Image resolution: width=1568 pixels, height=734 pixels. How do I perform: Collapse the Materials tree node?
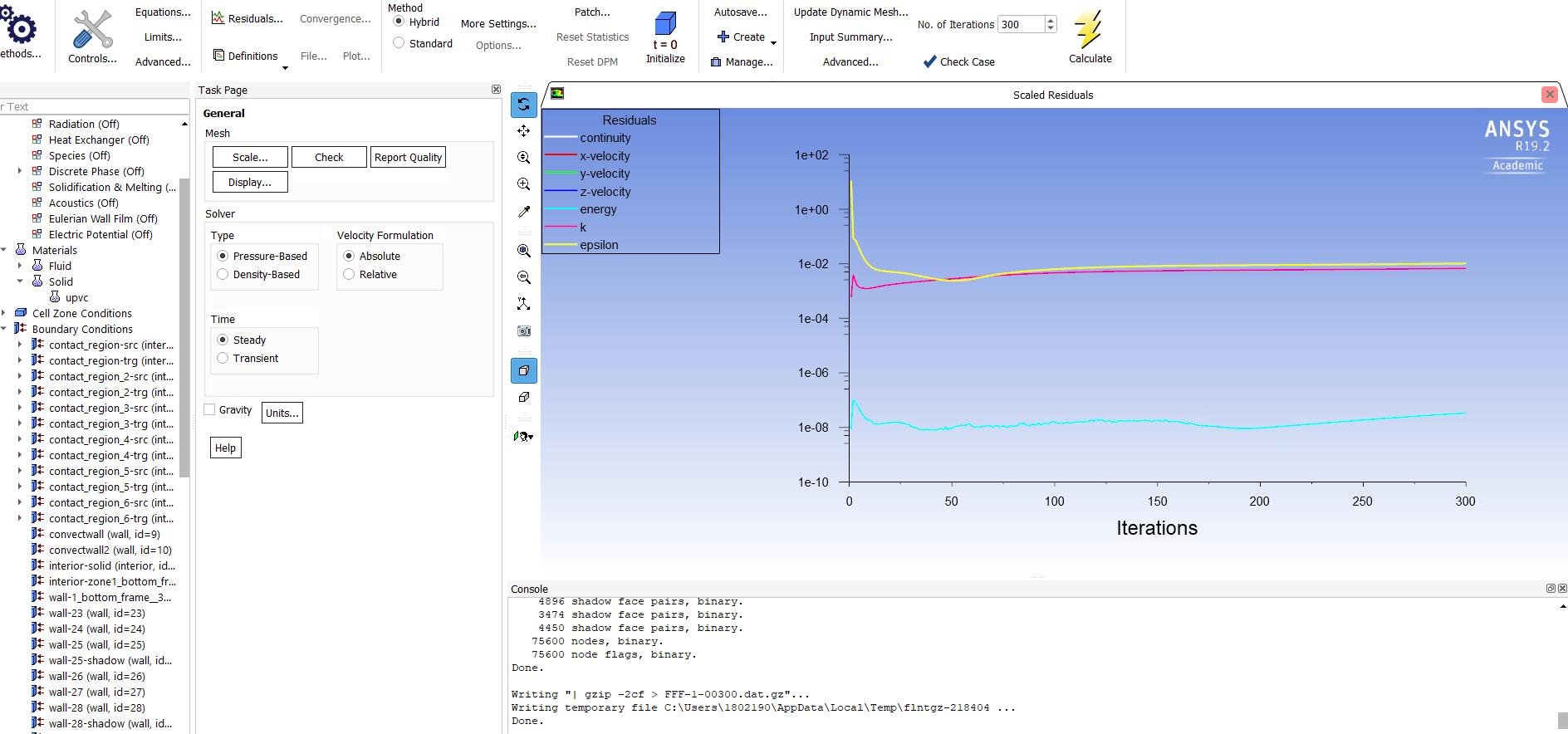pyautogui.click(x=4, y=250)
